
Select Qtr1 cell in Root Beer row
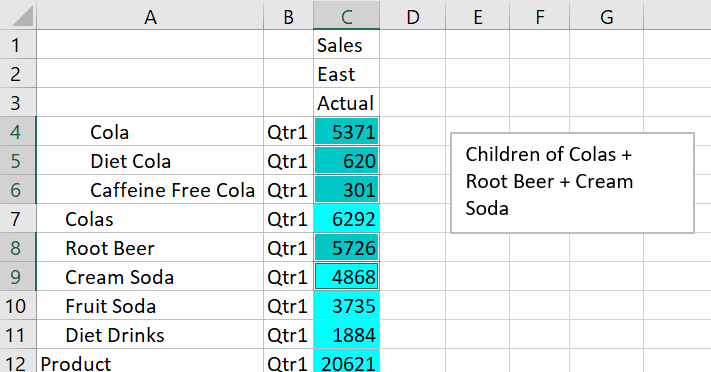point(288,248)
